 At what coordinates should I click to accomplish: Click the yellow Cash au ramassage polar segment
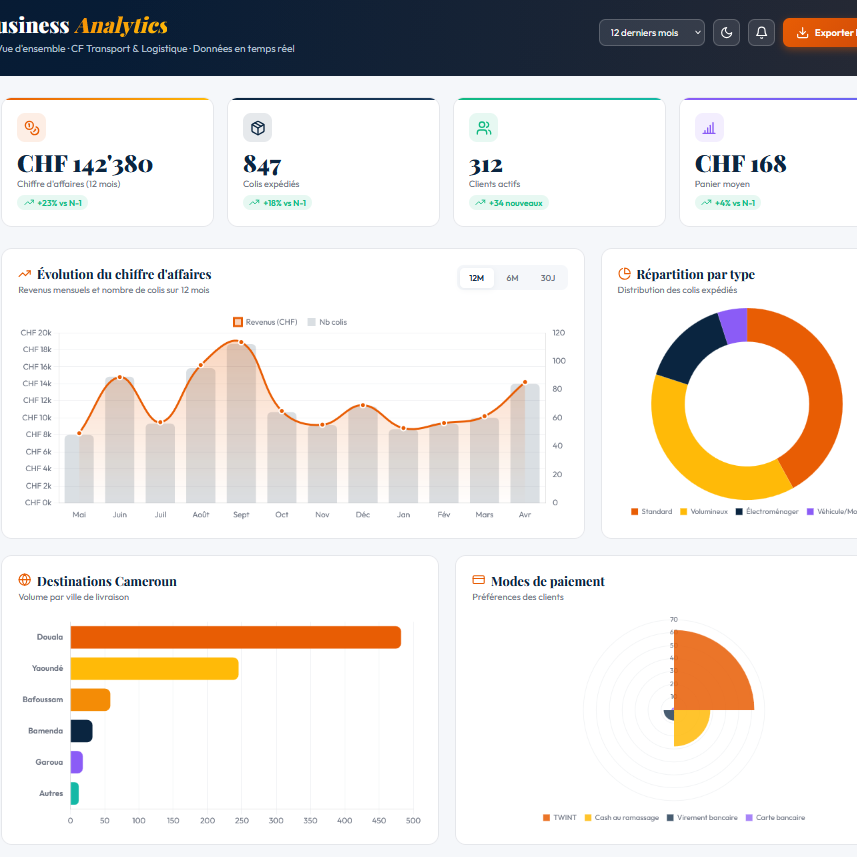coord(689,725)
